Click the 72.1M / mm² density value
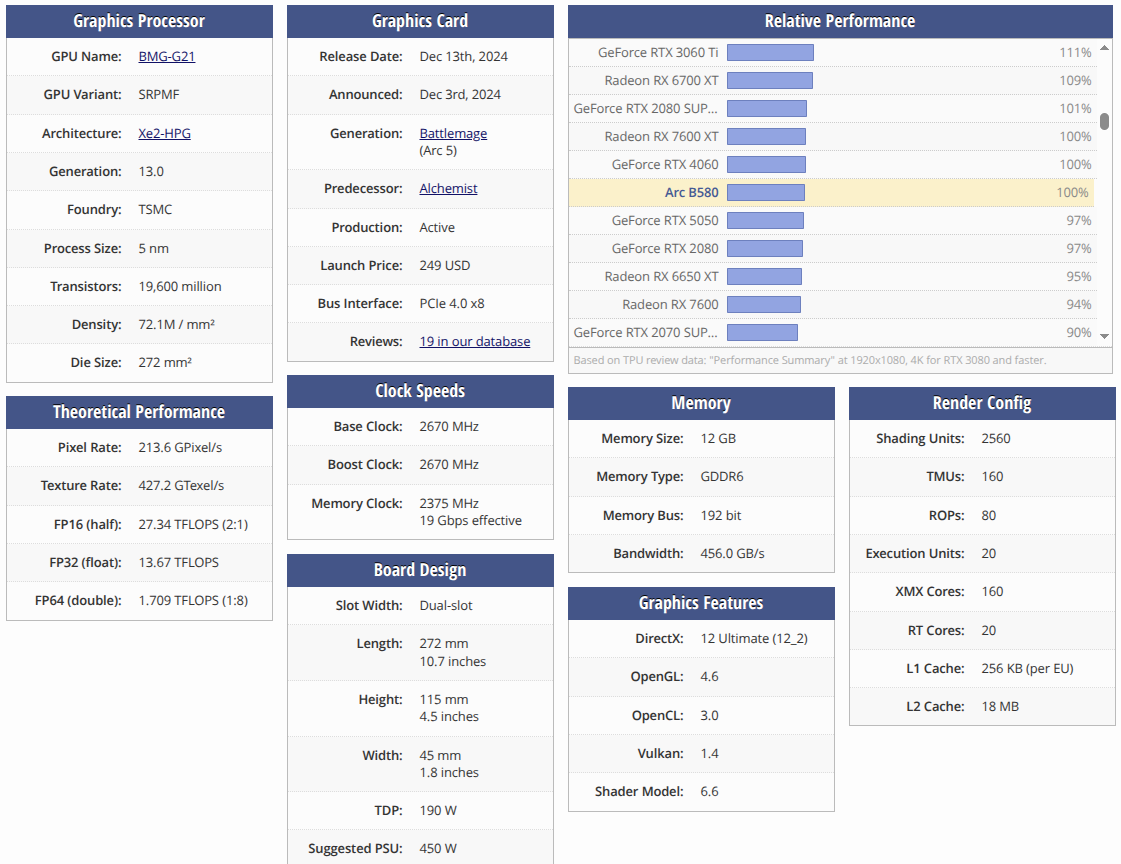This screenshot has height=864, width=1121. 177,324
